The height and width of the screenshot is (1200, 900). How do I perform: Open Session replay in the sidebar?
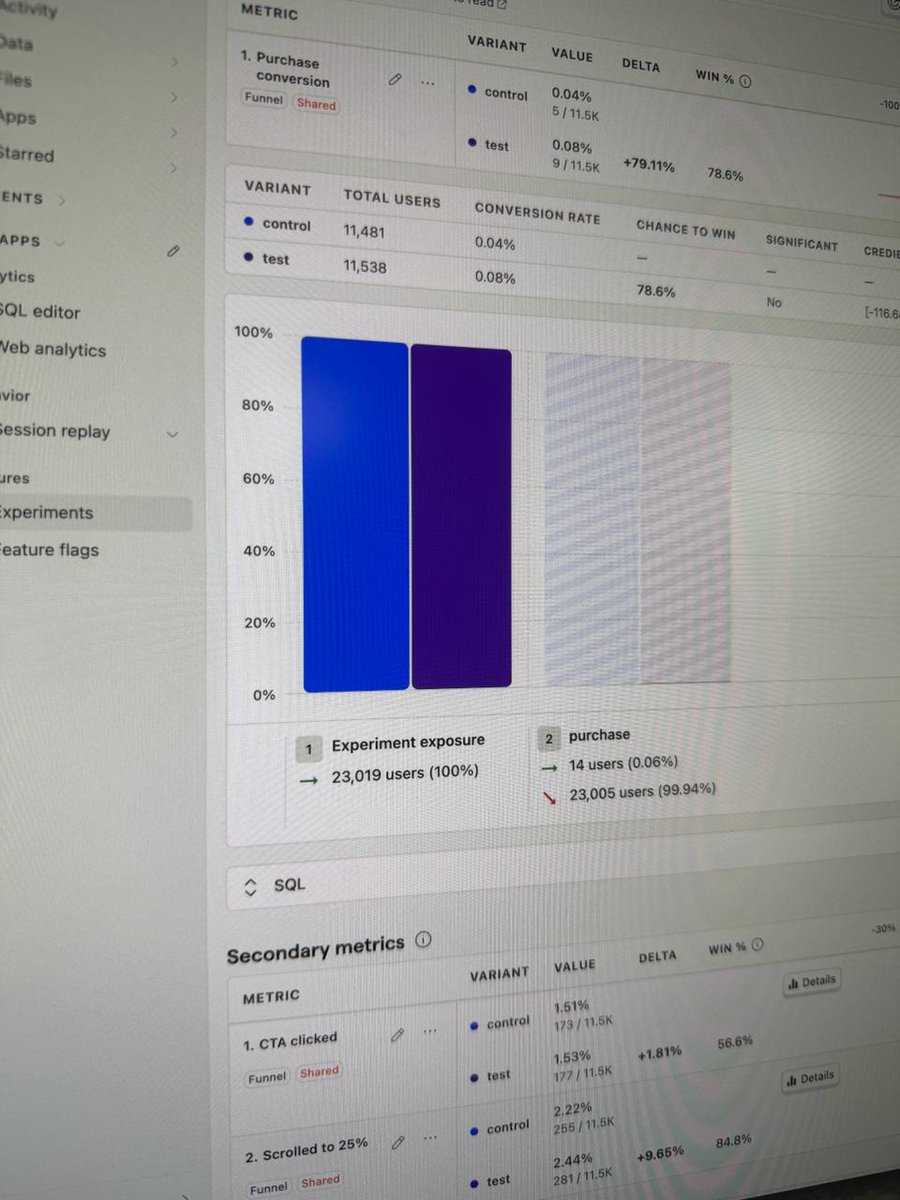(x=55, y=431)
